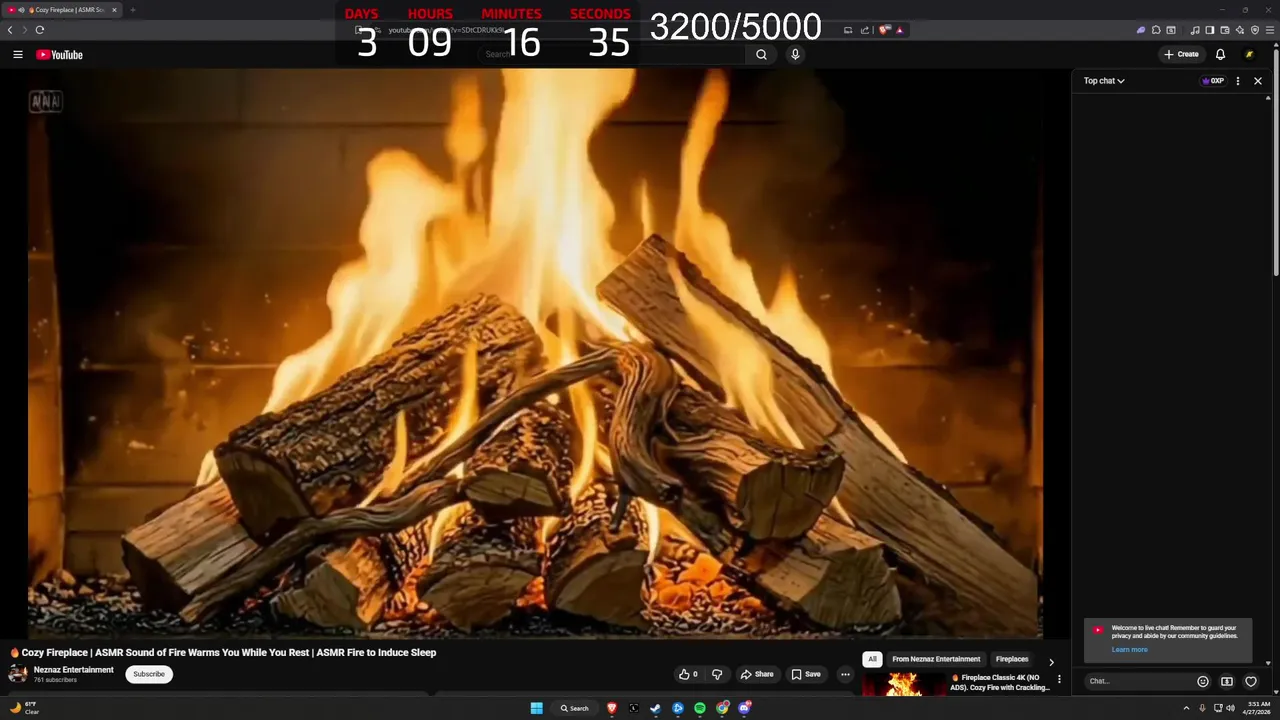
Task: Go to the YouTube home logo
Action: pyautogui.click(x=60, y=55)
